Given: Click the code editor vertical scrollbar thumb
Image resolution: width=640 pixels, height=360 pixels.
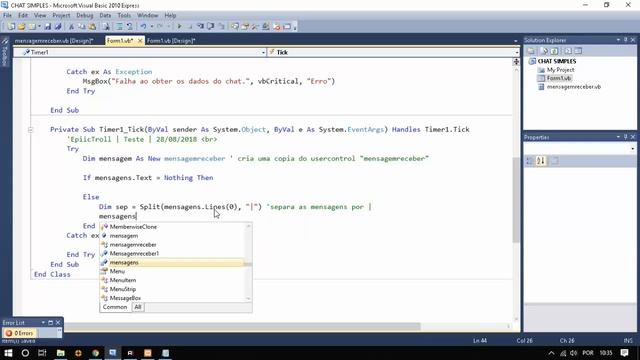Looking at the screenshot, I should pos(516,199).
